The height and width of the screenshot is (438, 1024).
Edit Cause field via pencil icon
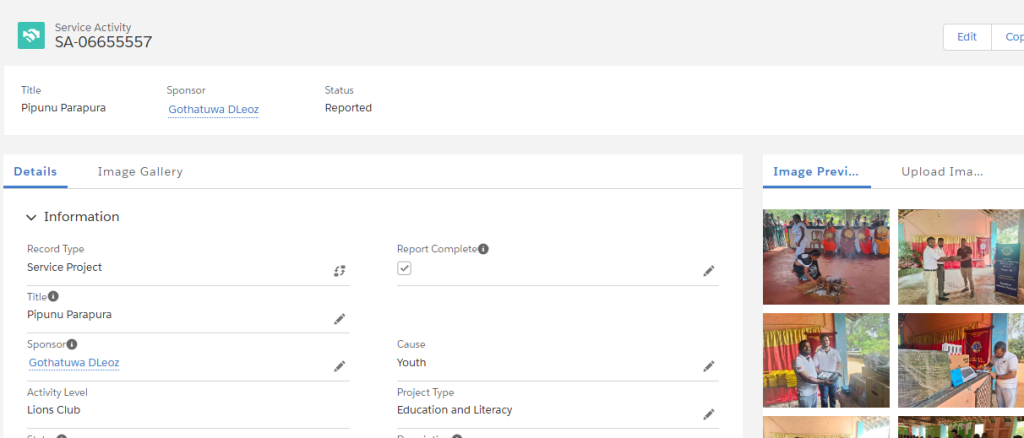(709, 366)
